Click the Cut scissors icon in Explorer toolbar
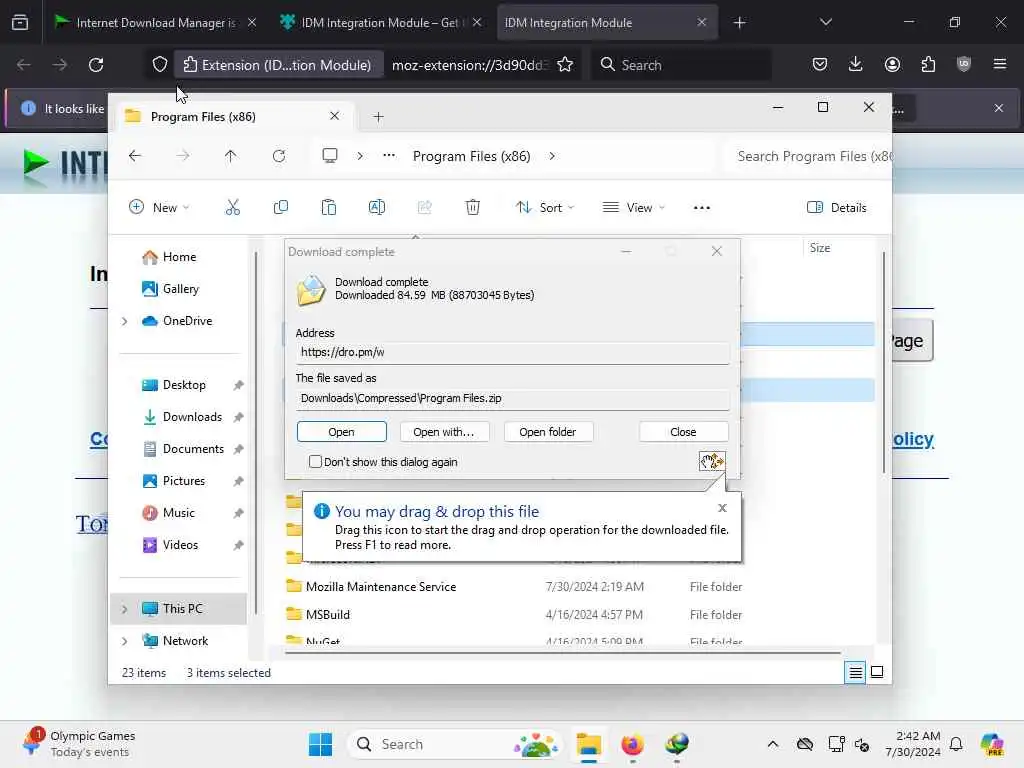Image resolution: width=1024 pixels, height=768 pixels. tap(232, 208)
